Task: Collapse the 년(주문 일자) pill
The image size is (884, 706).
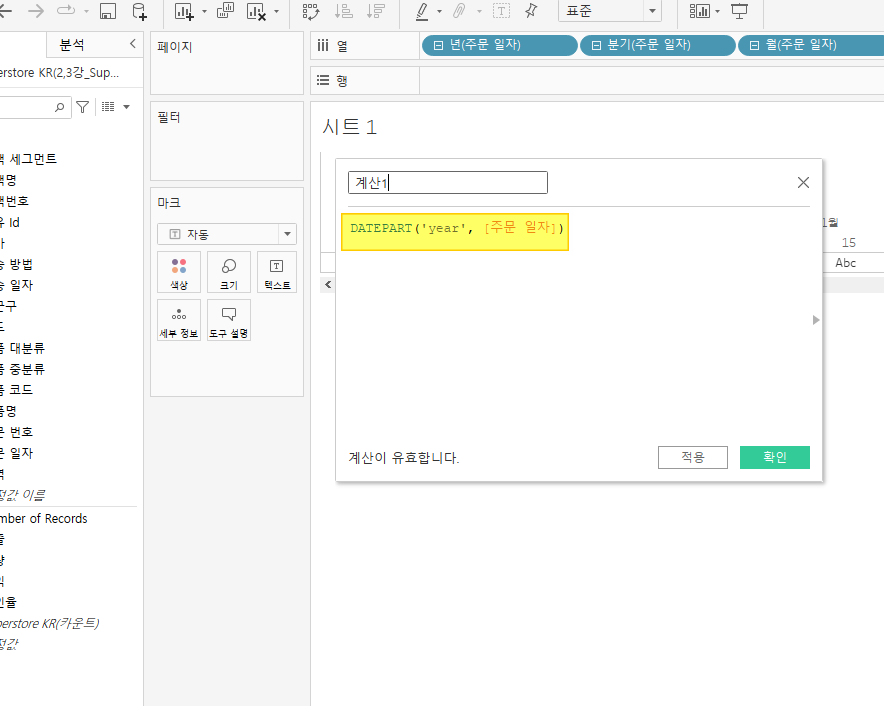Action: pos(438,45)
